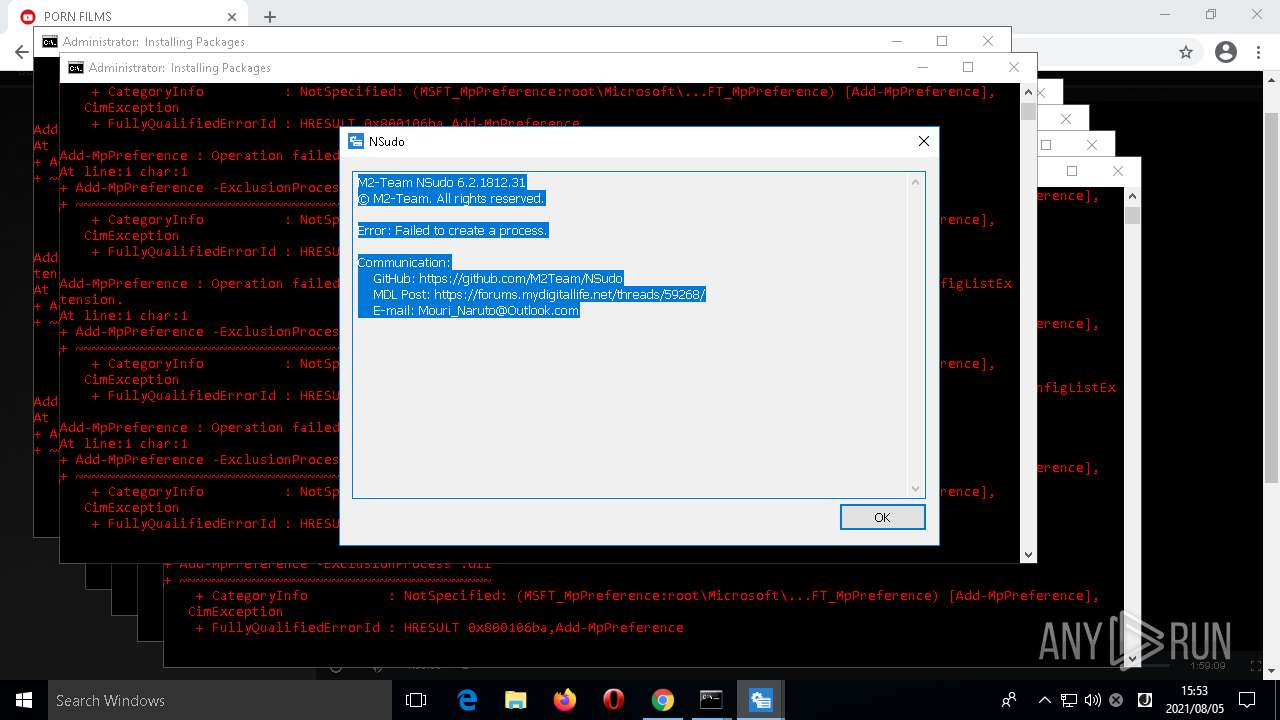Minimize front Installing Packages console window
1280x720 pixels.
coord(921,67)
